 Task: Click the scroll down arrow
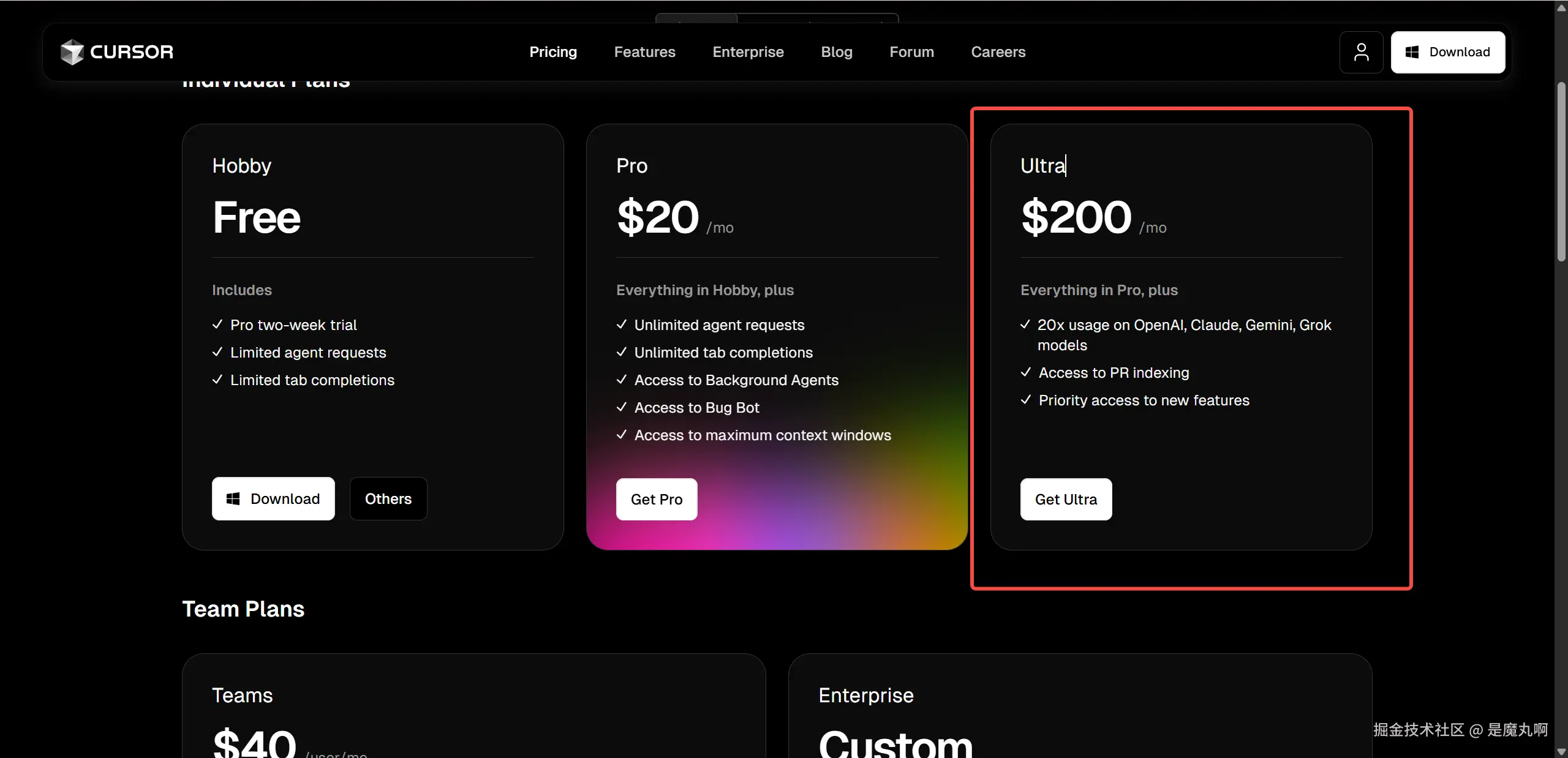(x=1561, y=751)
